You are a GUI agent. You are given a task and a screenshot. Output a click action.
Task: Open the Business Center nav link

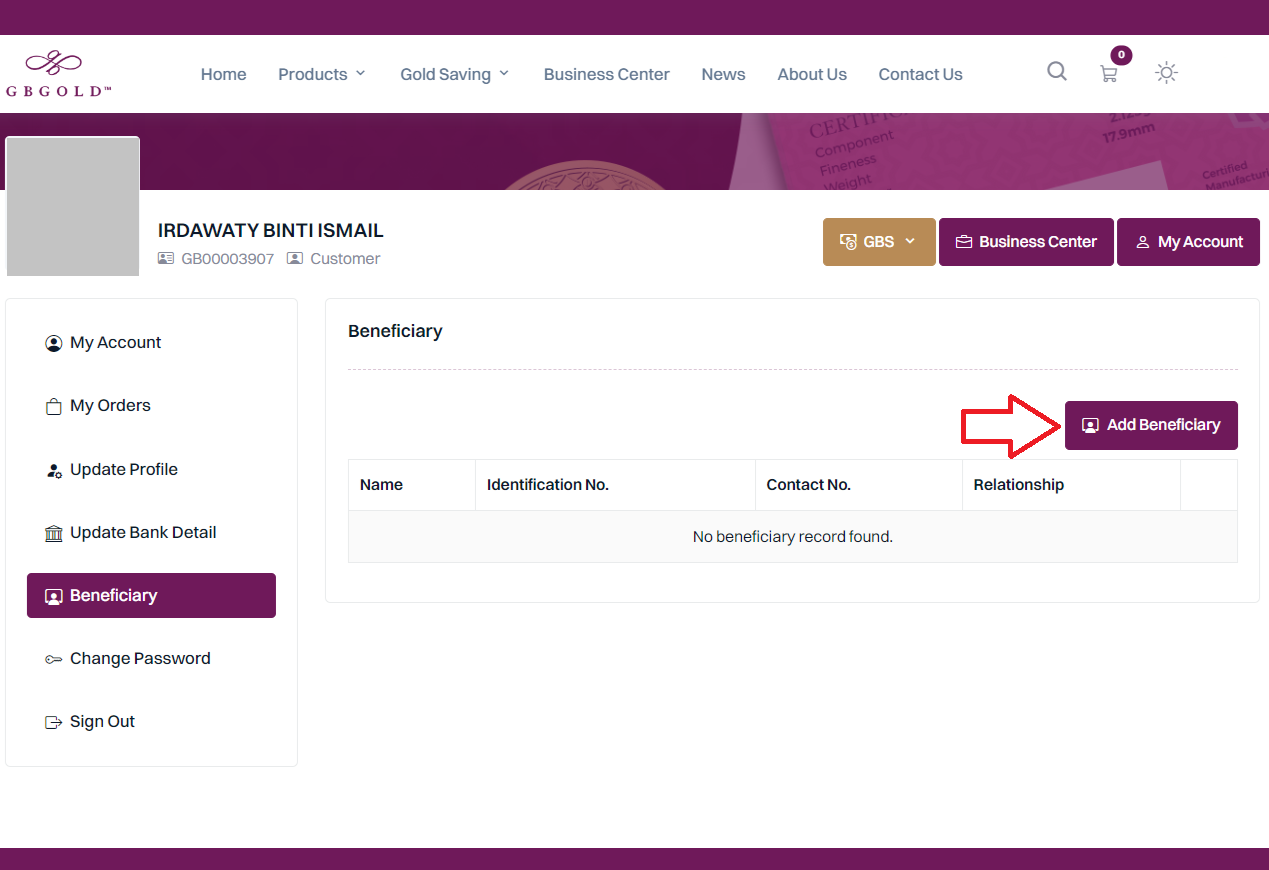606,74
